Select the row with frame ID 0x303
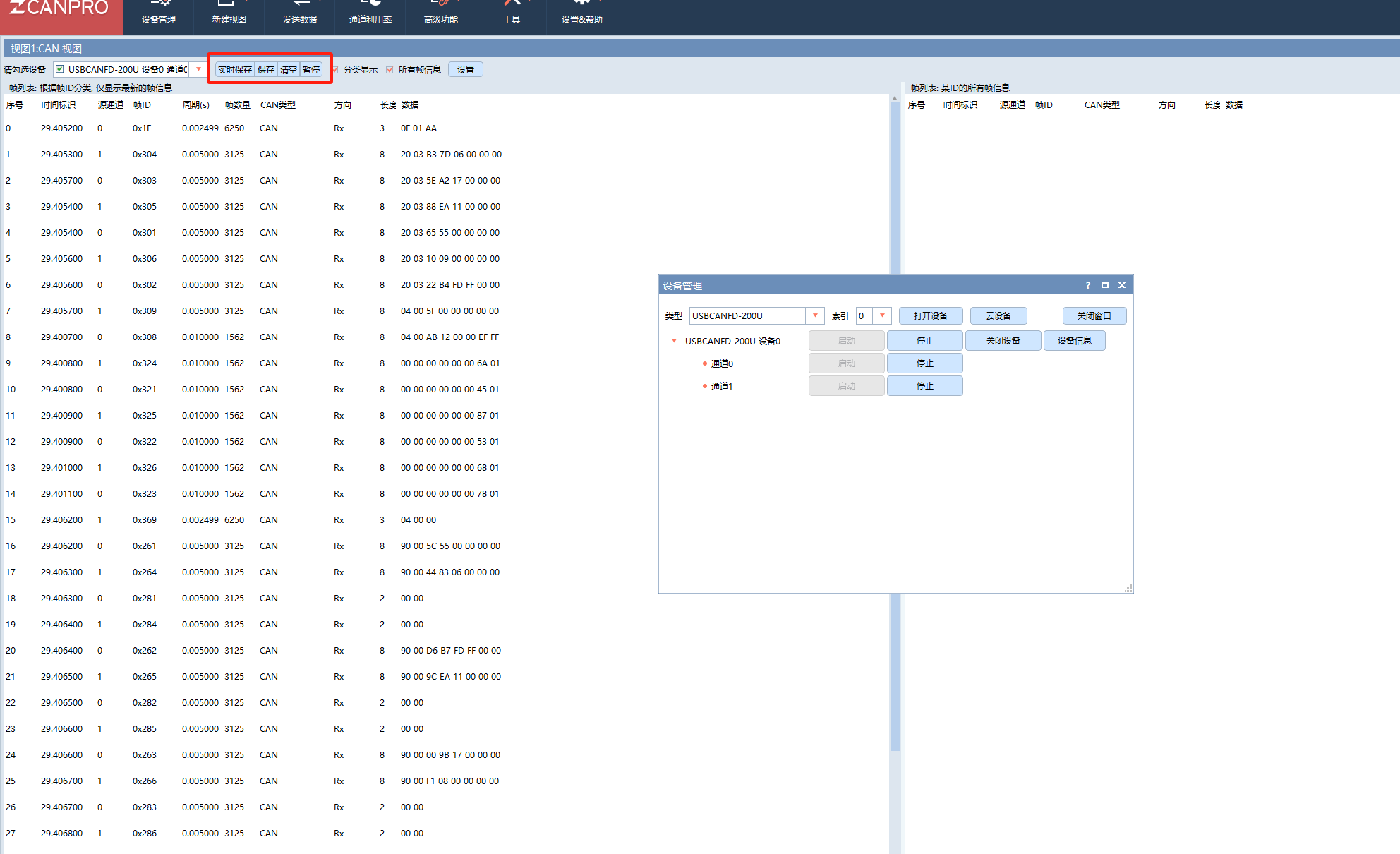 click(445, 181)
